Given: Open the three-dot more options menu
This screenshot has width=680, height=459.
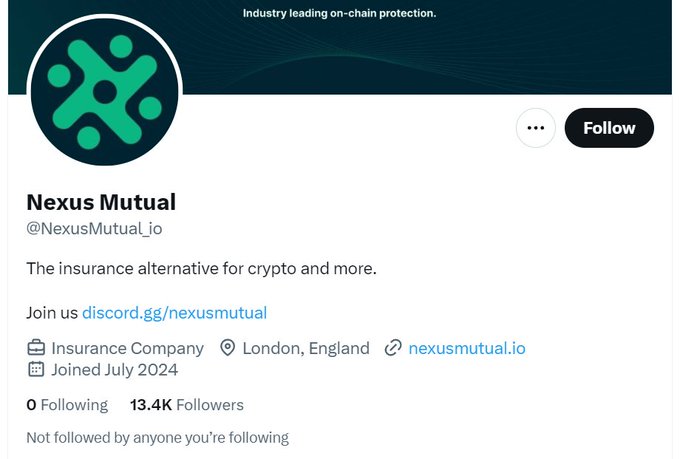Looking at the screenshot, I should tap(535, 128).
